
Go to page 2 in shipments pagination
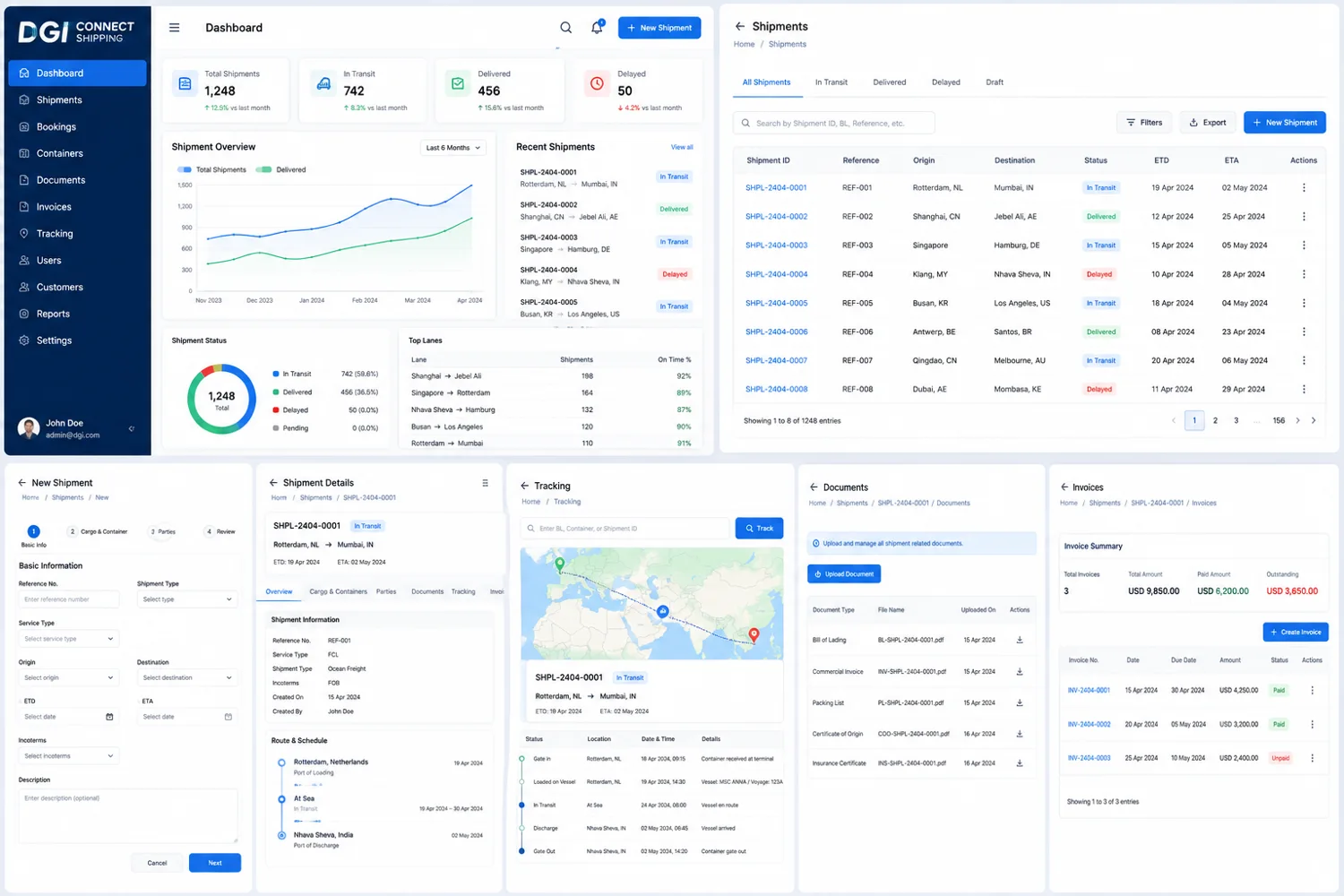click(1215, 420)
